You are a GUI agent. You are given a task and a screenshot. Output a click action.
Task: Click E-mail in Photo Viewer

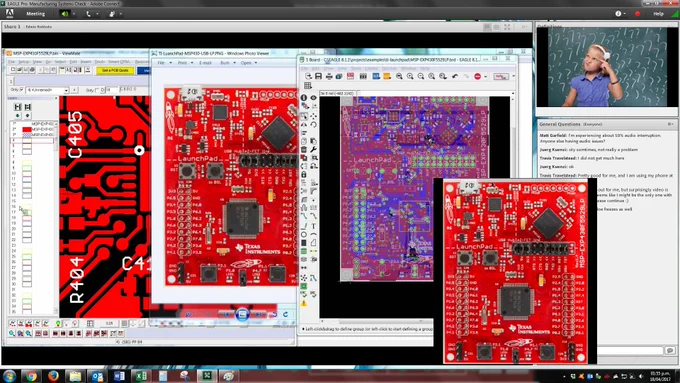[205, 63]
